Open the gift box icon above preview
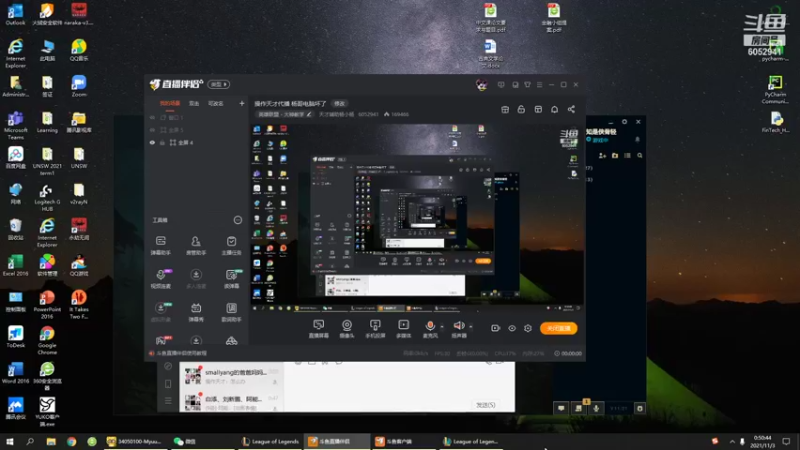Screen dimensions: 800x450 [x=505, y=109]
